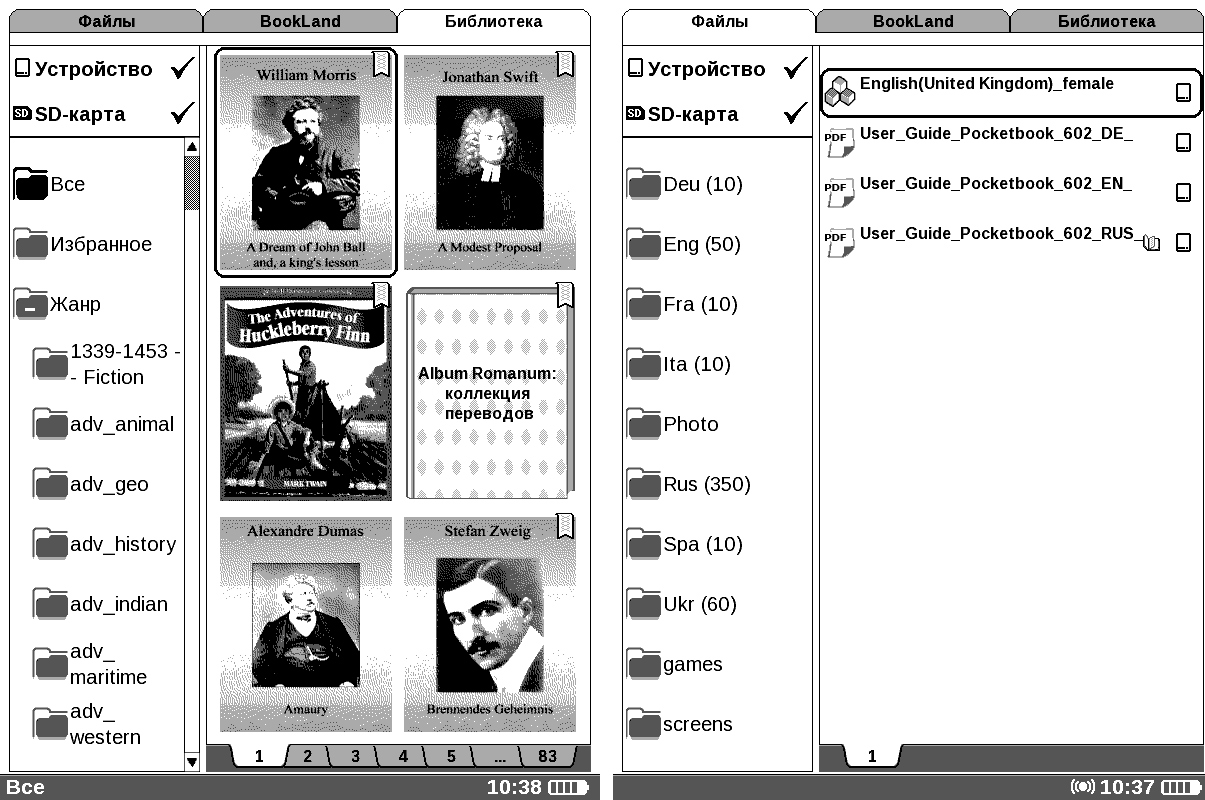Toggle the SD-карта checkmark on the Файлы screen
The image size is (1205, 800).
[x=795, y=114]
